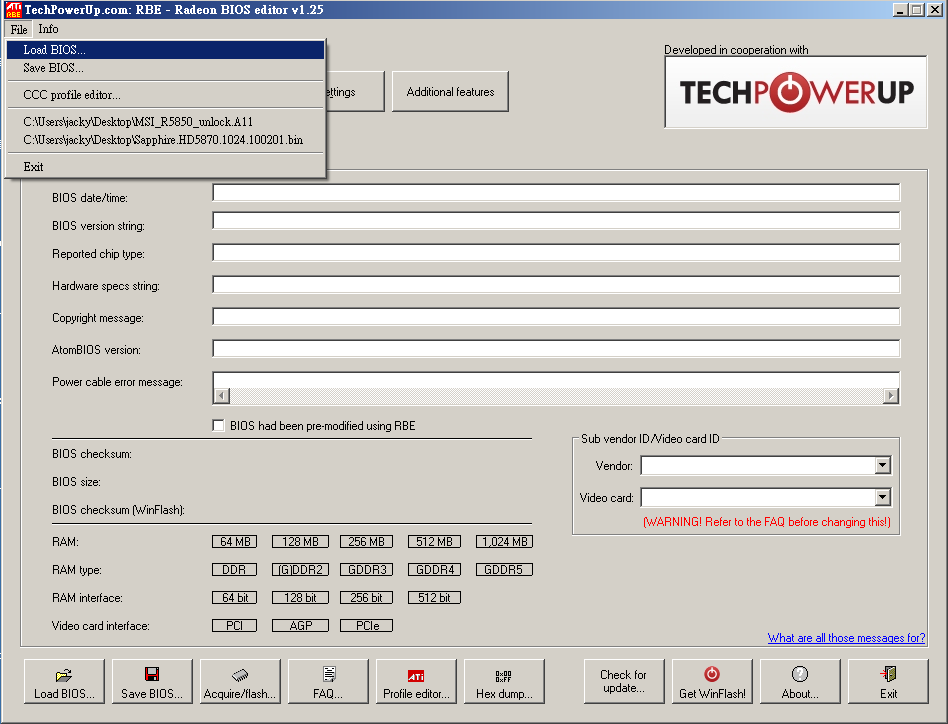
Task: Click left arrow of error message scrollbar
Action: pyautogui.click(x=222, y=396)
